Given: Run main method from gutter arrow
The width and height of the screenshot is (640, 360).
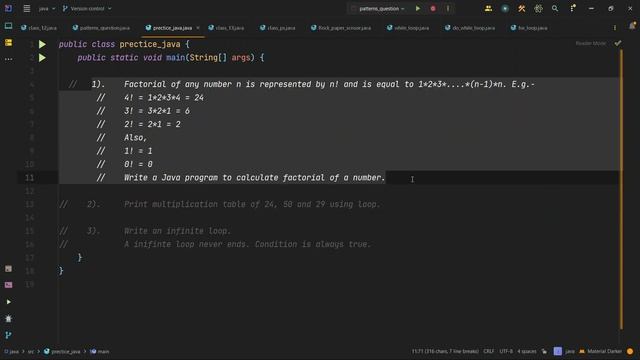Looking at the screenshot, I should pyautogui.click(x=42, y=58).
